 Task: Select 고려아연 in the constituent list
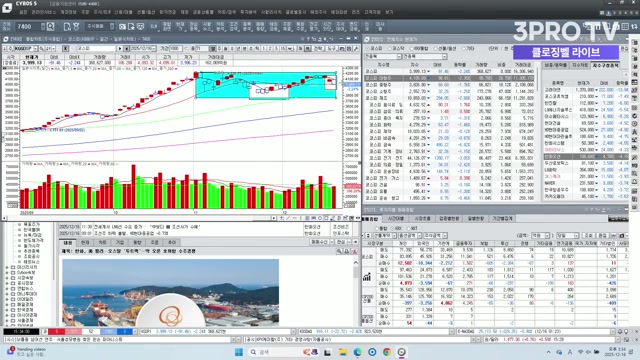point(553,90)
